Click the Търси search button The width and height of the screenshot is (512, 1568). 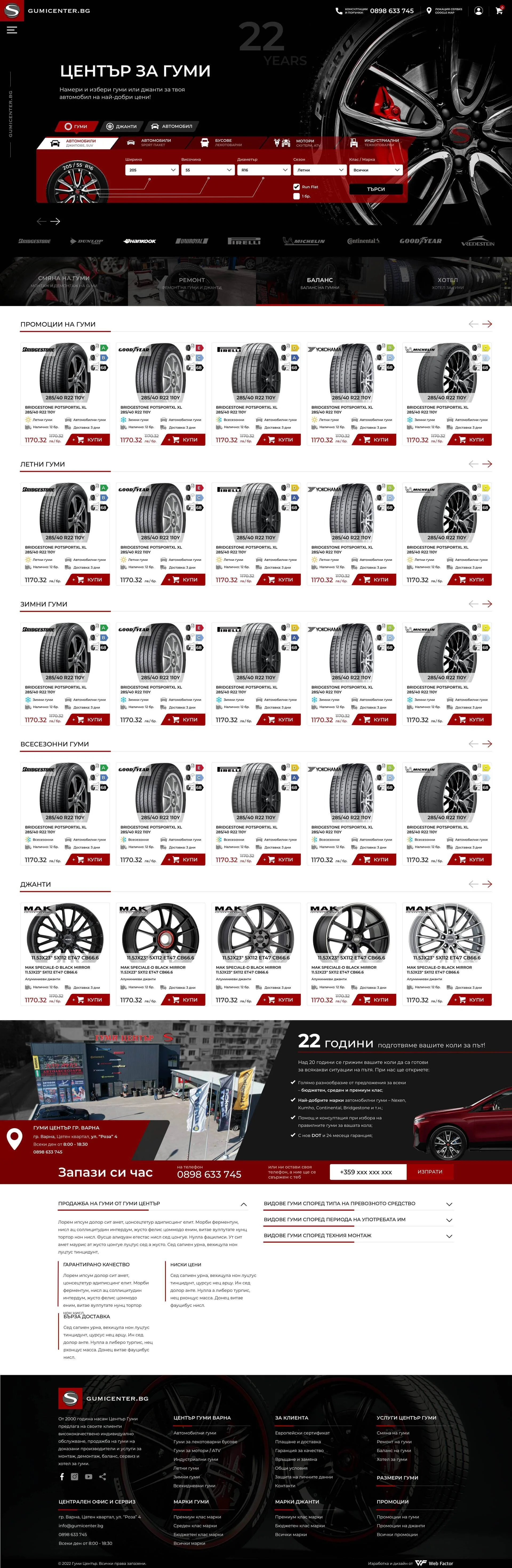376,189
